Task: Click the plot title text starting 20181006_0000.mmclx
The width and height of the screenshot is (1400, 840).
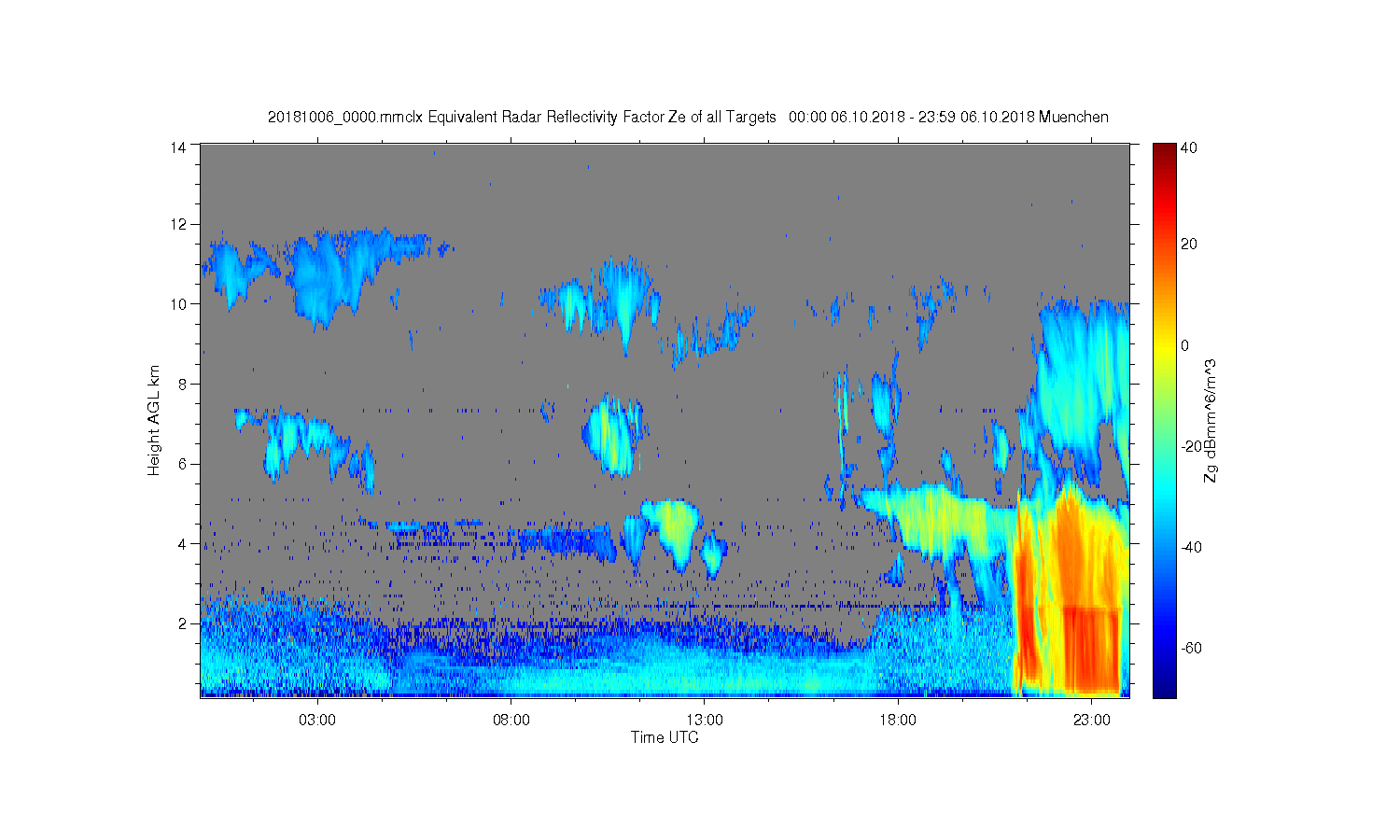Action: 688,118
